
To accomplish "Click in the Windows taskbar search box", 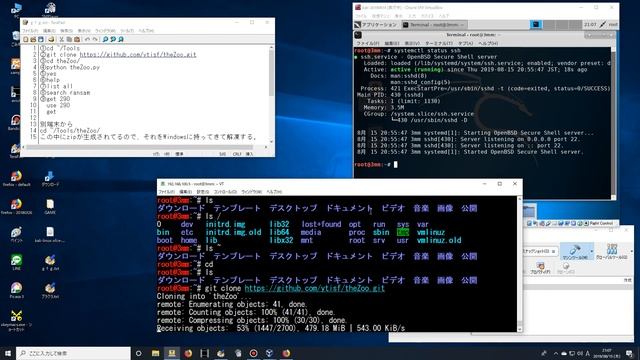I will click(x=73, y=353).
